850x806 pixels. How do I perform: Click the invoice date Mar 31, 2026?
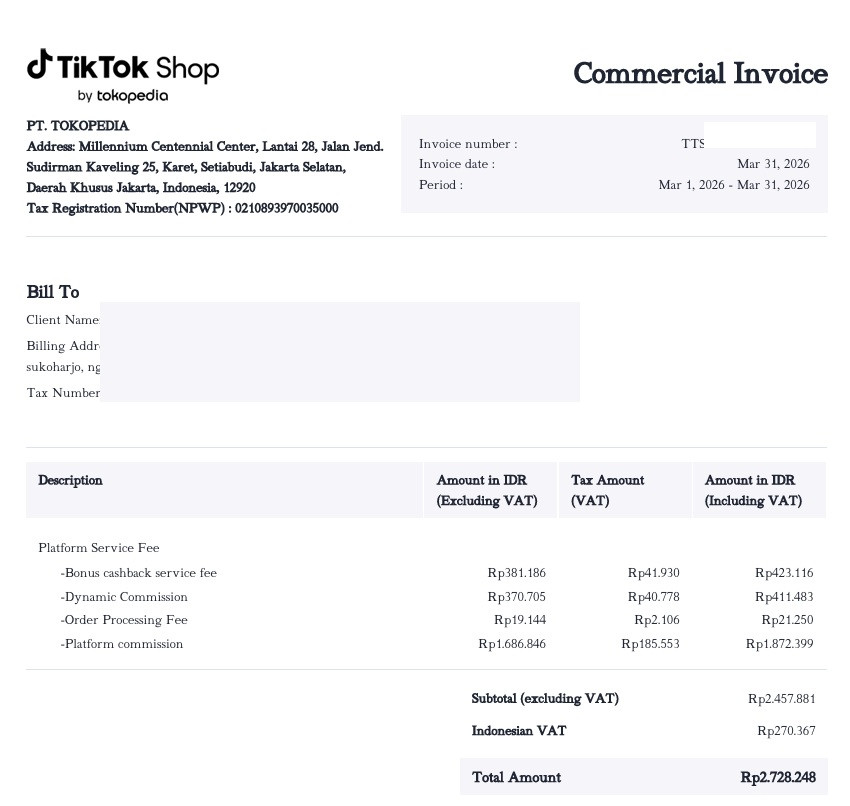tap(773, 164)
